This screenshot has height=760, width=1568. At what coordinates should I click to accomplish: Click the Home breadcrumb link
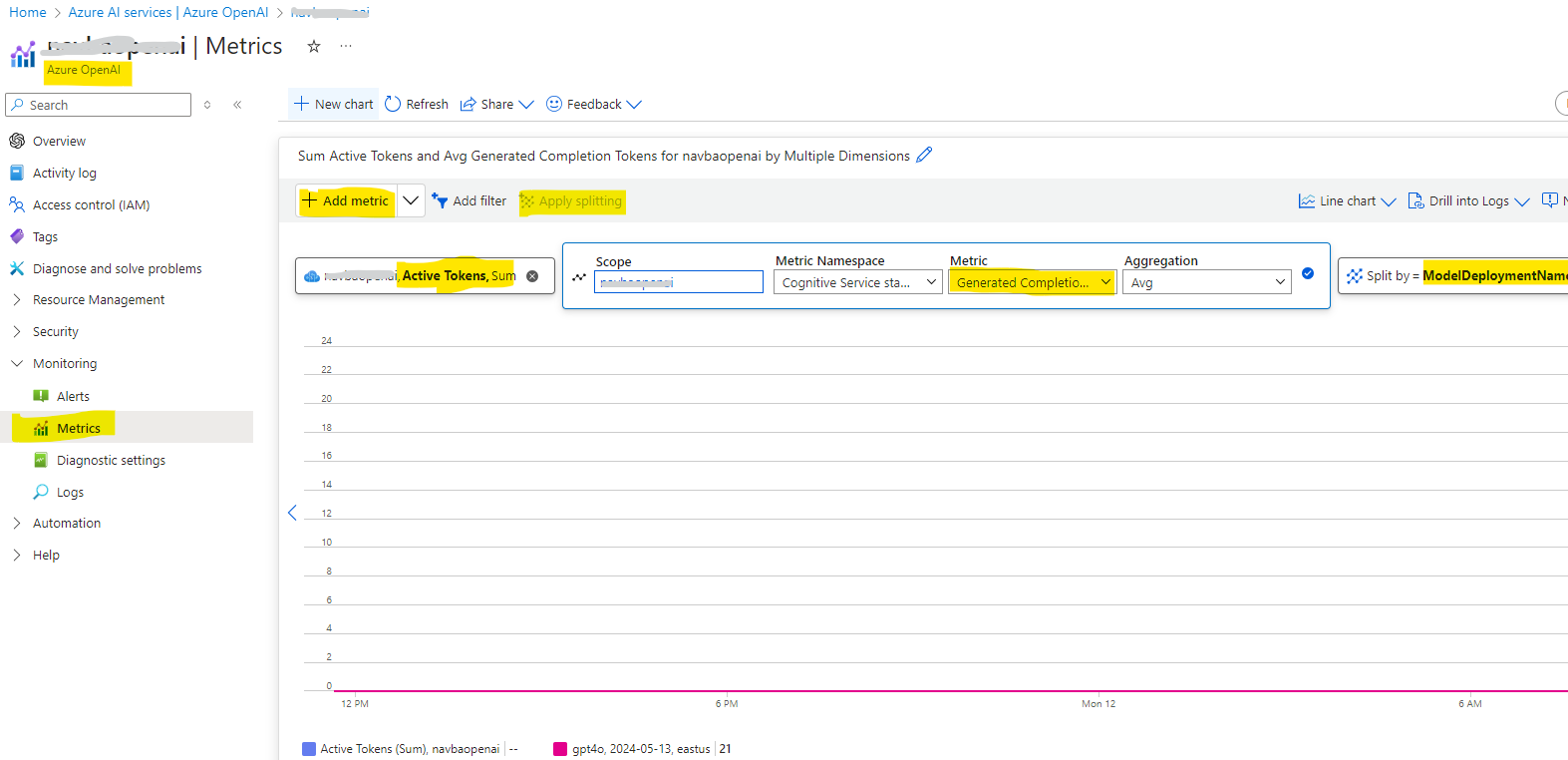28,12
